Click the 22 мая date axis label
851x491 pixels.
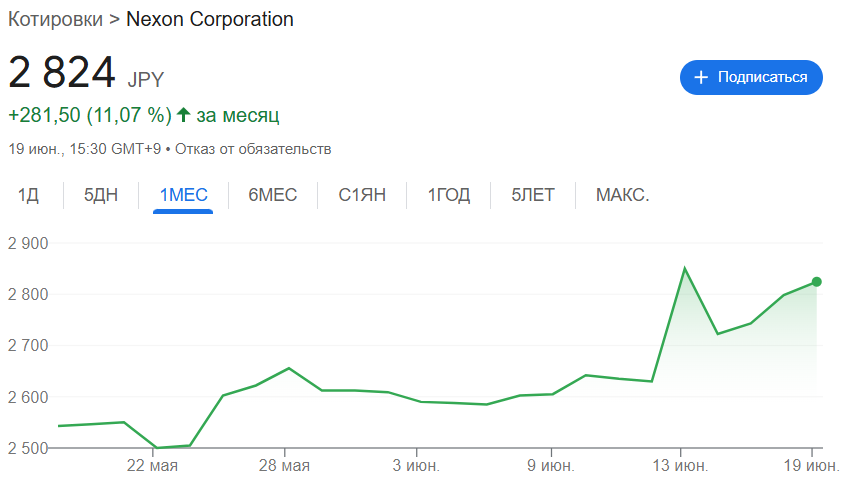pyautogui.click(x=152, y=466)
